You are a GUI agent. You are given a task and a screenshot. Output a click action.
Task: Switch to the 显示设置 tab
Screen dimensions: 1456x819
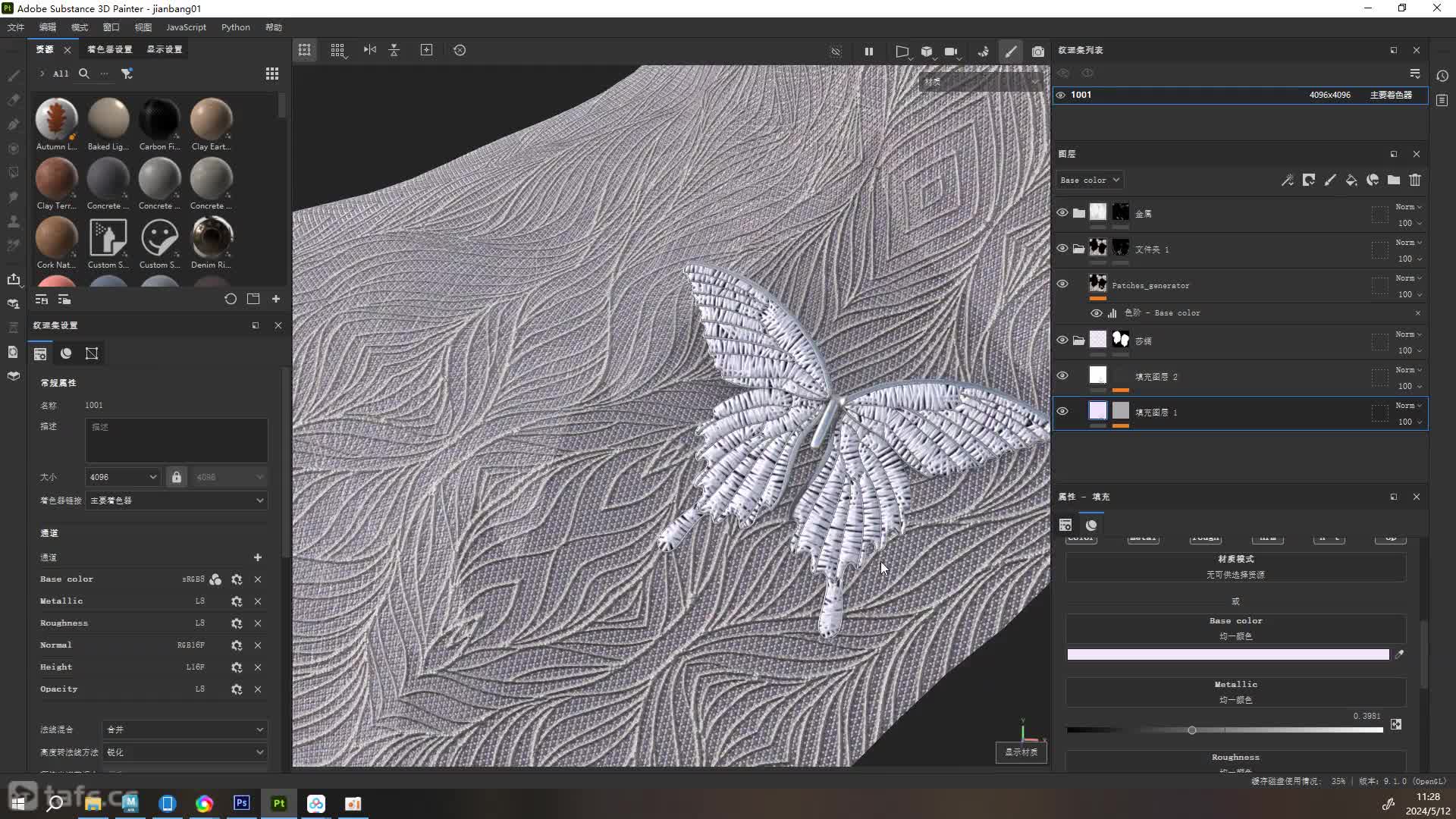[x=164, y=49]
